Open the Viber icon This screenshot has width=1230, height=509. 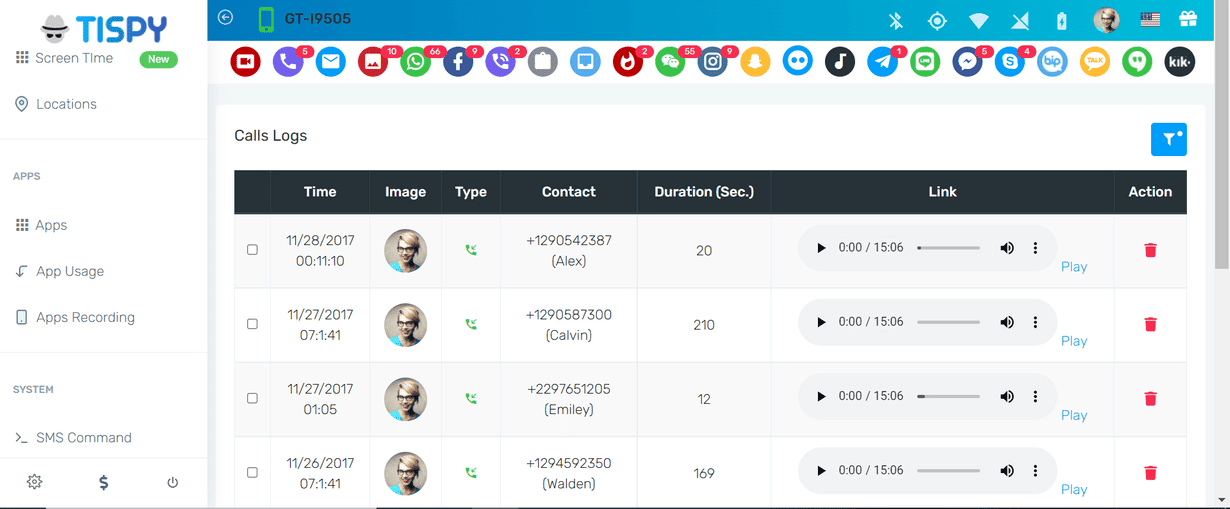pyautogui.click(x=500, y=62)
